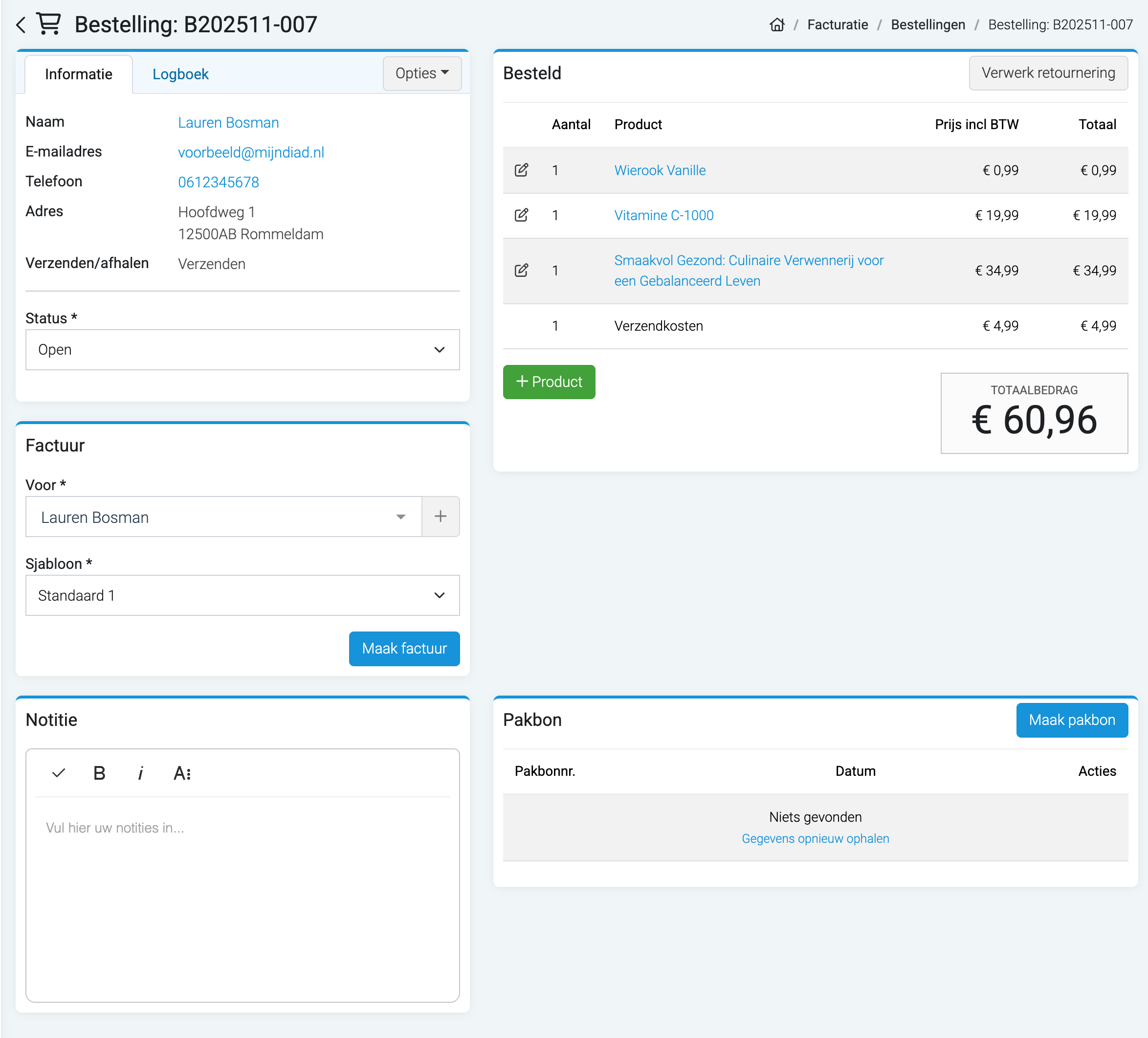Toggle bold in the note editor
The height and width of the screenshot is (1038, 1148).
pos(99,773)
